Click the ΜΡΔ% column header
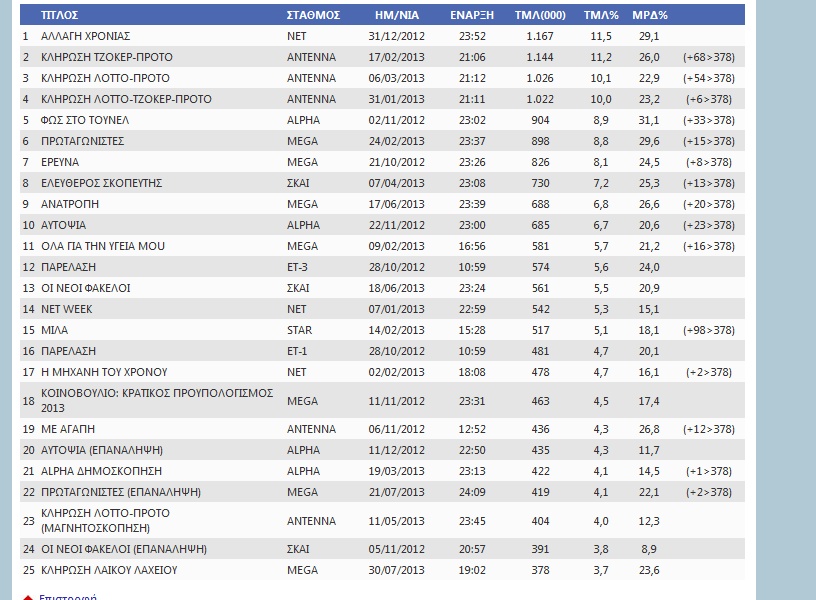The width and height of the screenshot is (816, 600). (650, 16)
